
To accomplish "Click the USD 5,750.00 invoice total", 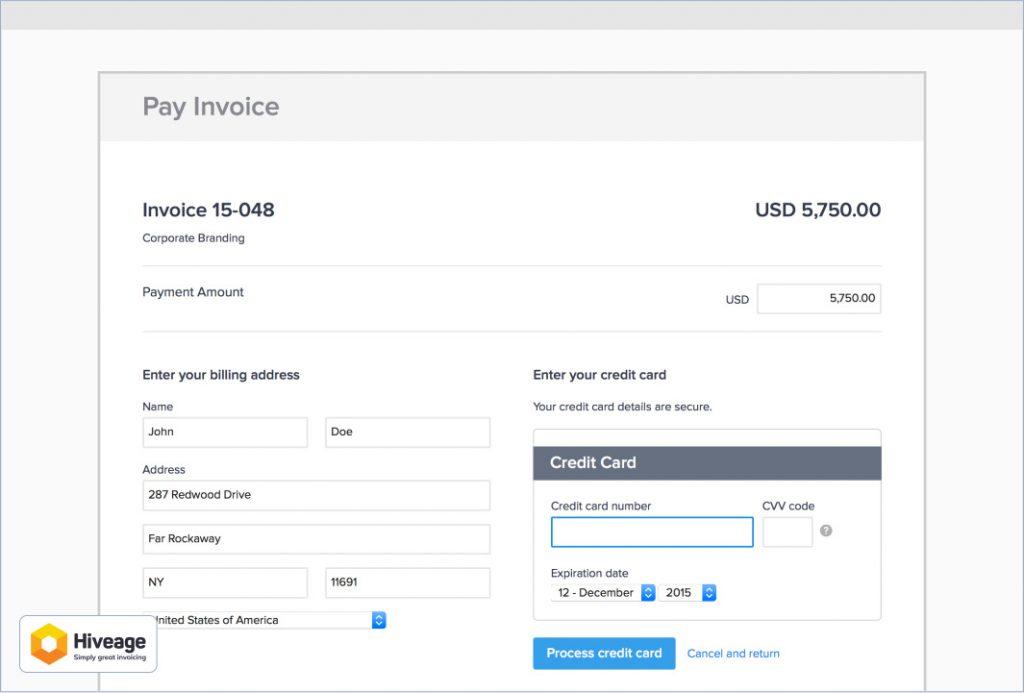I will tap(817, 210).
